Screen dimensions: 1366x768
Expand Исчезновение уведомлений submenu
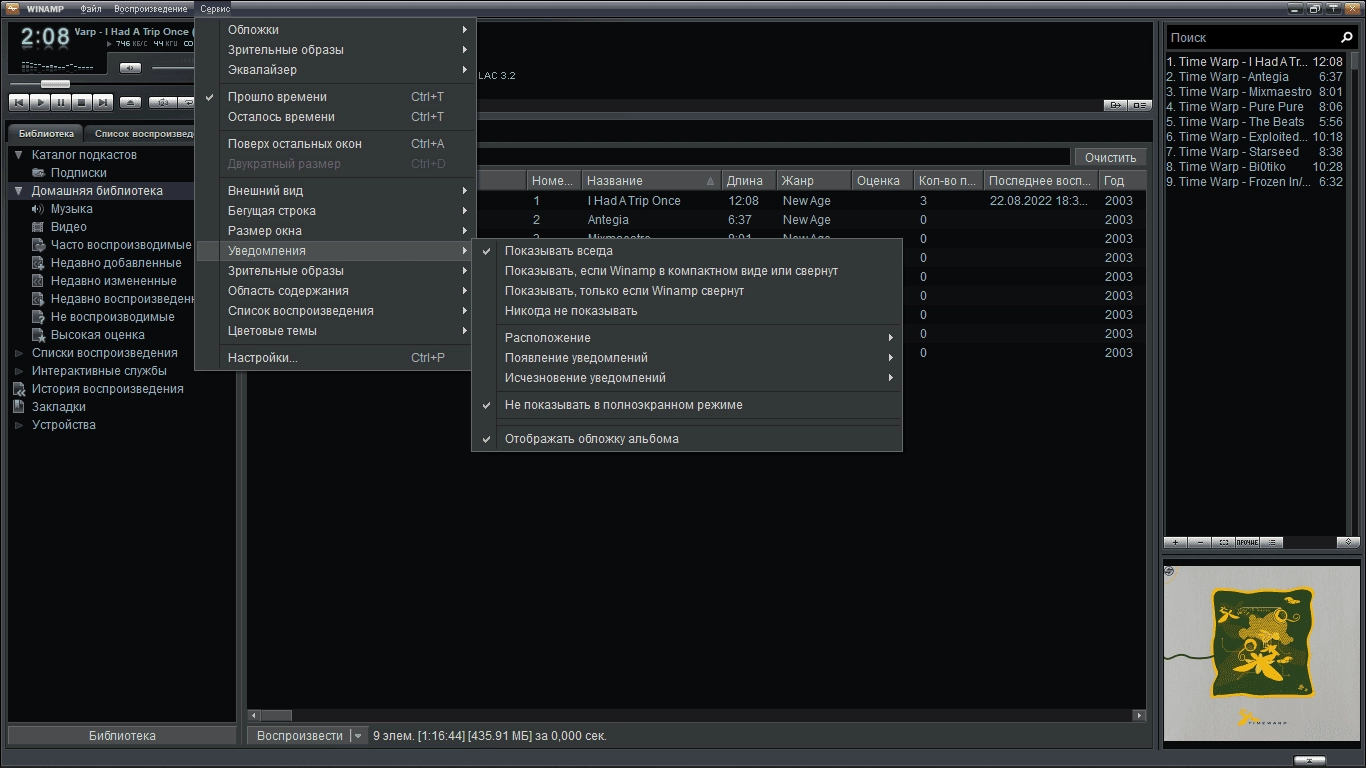[x=687, y=378]
